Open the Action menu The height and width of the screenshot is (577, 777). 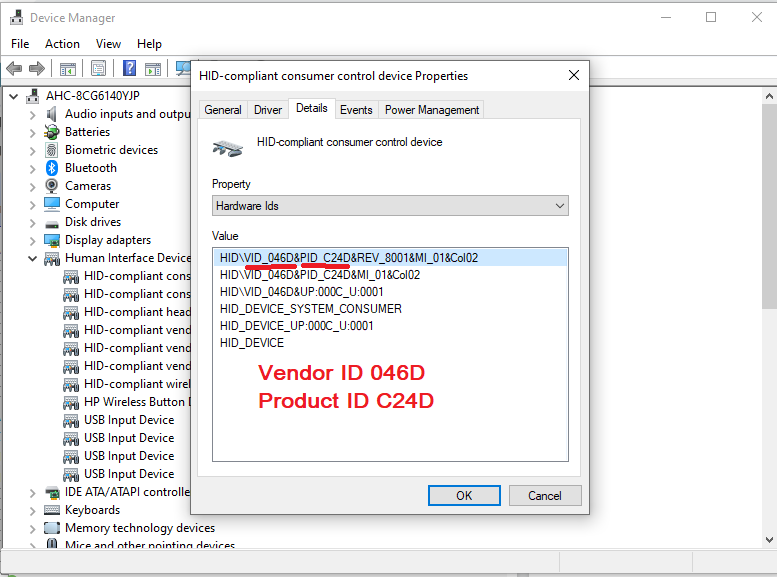pos(62,44)
